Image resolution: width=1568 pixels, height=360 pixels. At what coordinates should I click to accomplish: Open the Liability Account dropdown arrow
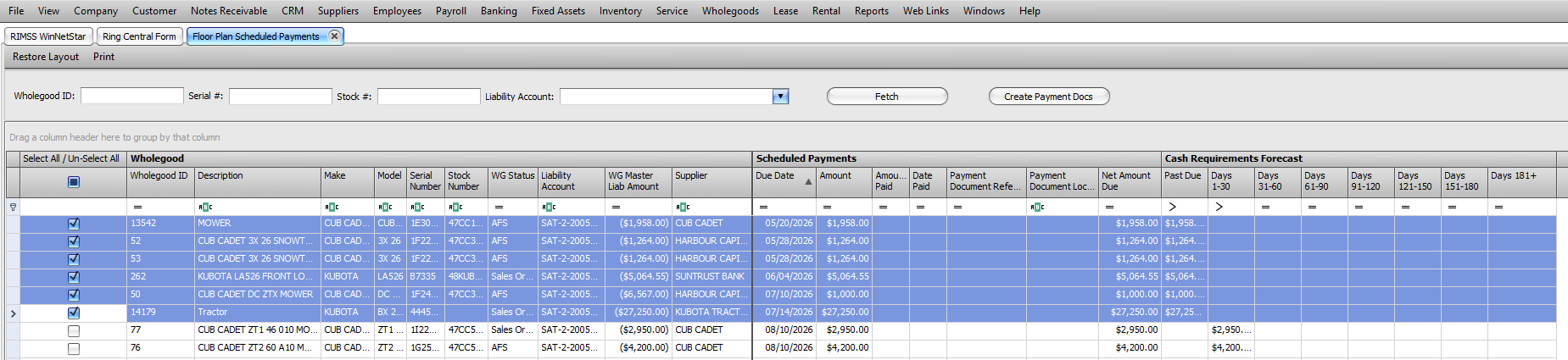[x=780, y=97]
